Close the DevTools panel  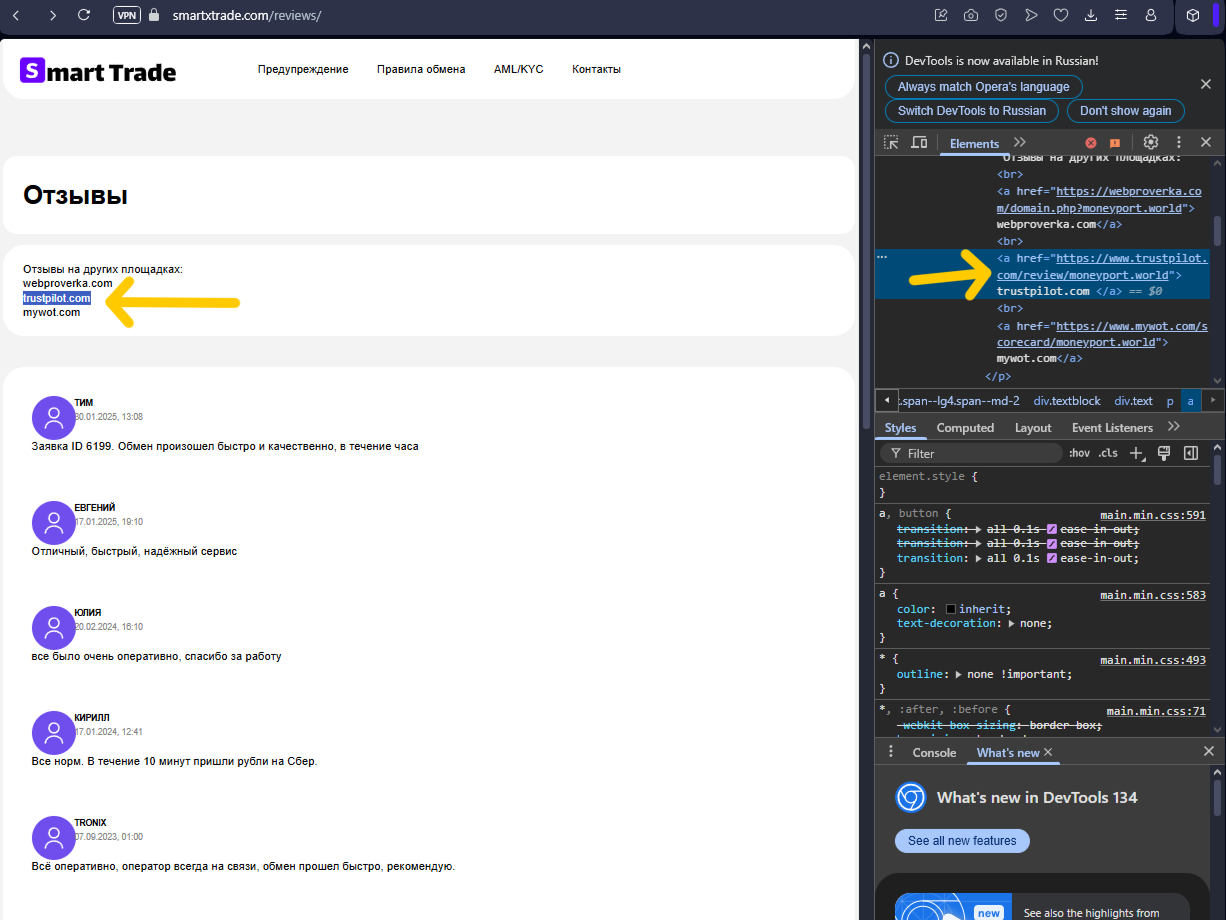coord(1206,143)
